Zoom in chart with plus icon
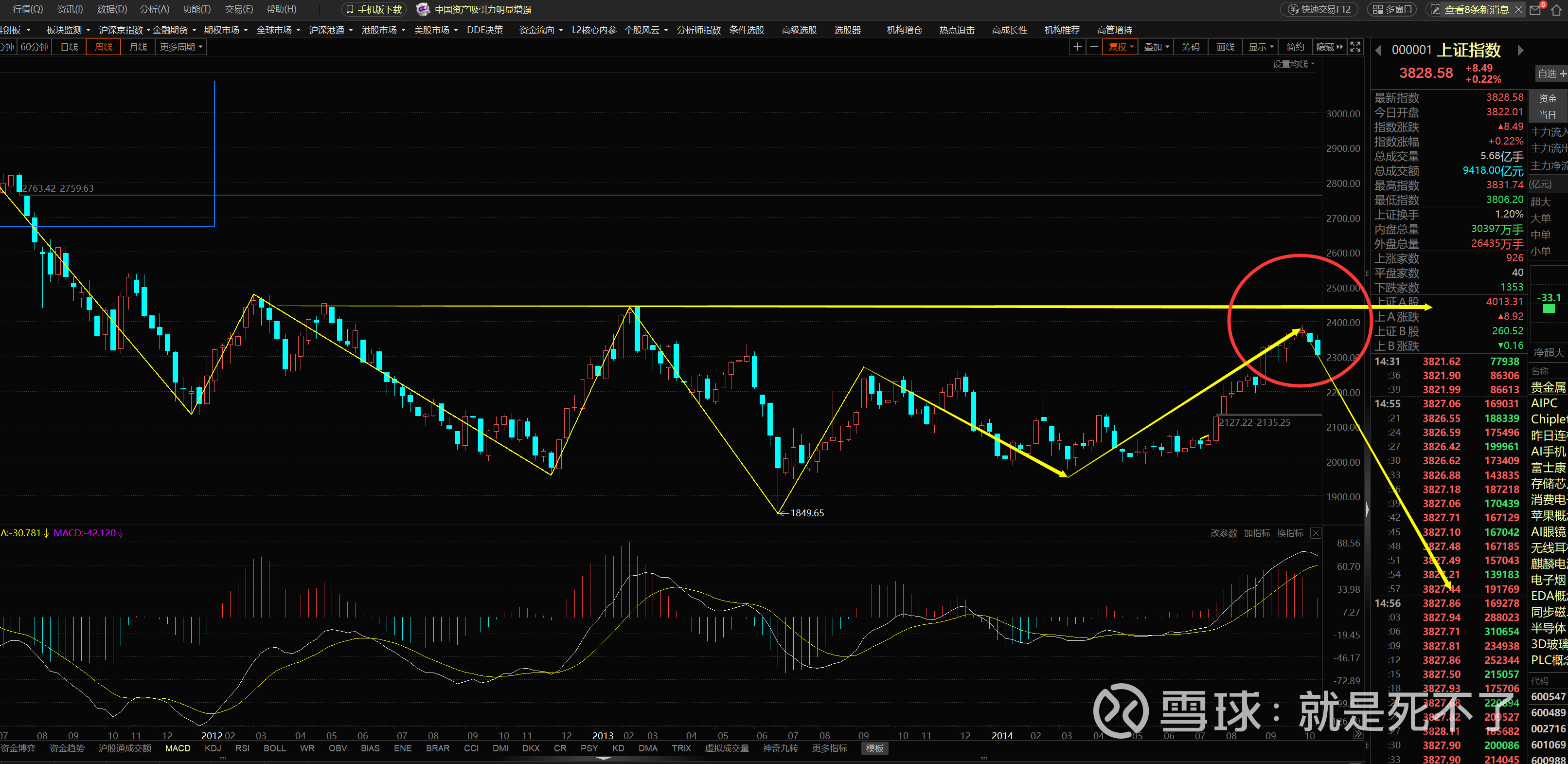The image size is (1568, 764). 1077,47
